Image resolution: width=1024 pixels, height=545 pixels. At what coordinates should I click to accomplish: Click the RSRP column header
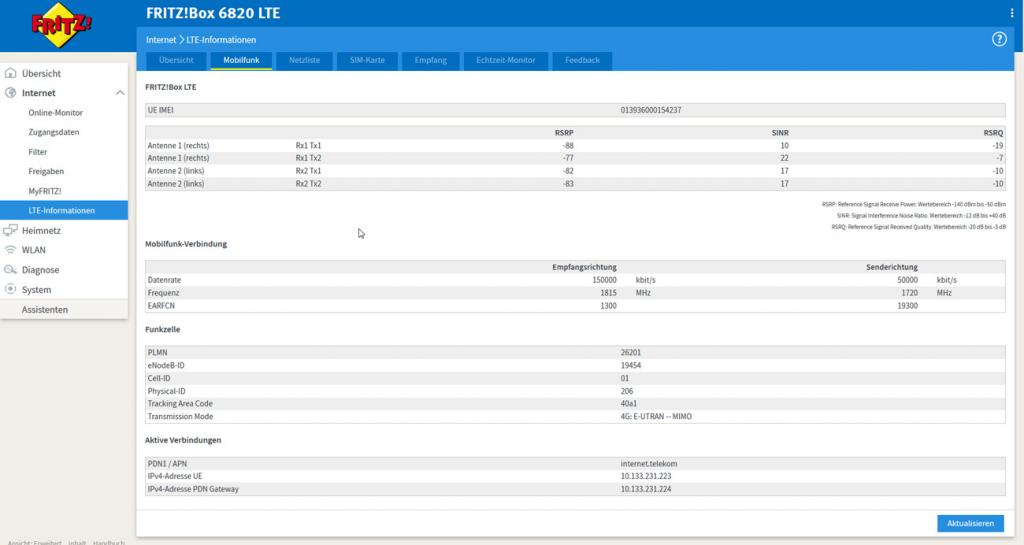point(564,132)
